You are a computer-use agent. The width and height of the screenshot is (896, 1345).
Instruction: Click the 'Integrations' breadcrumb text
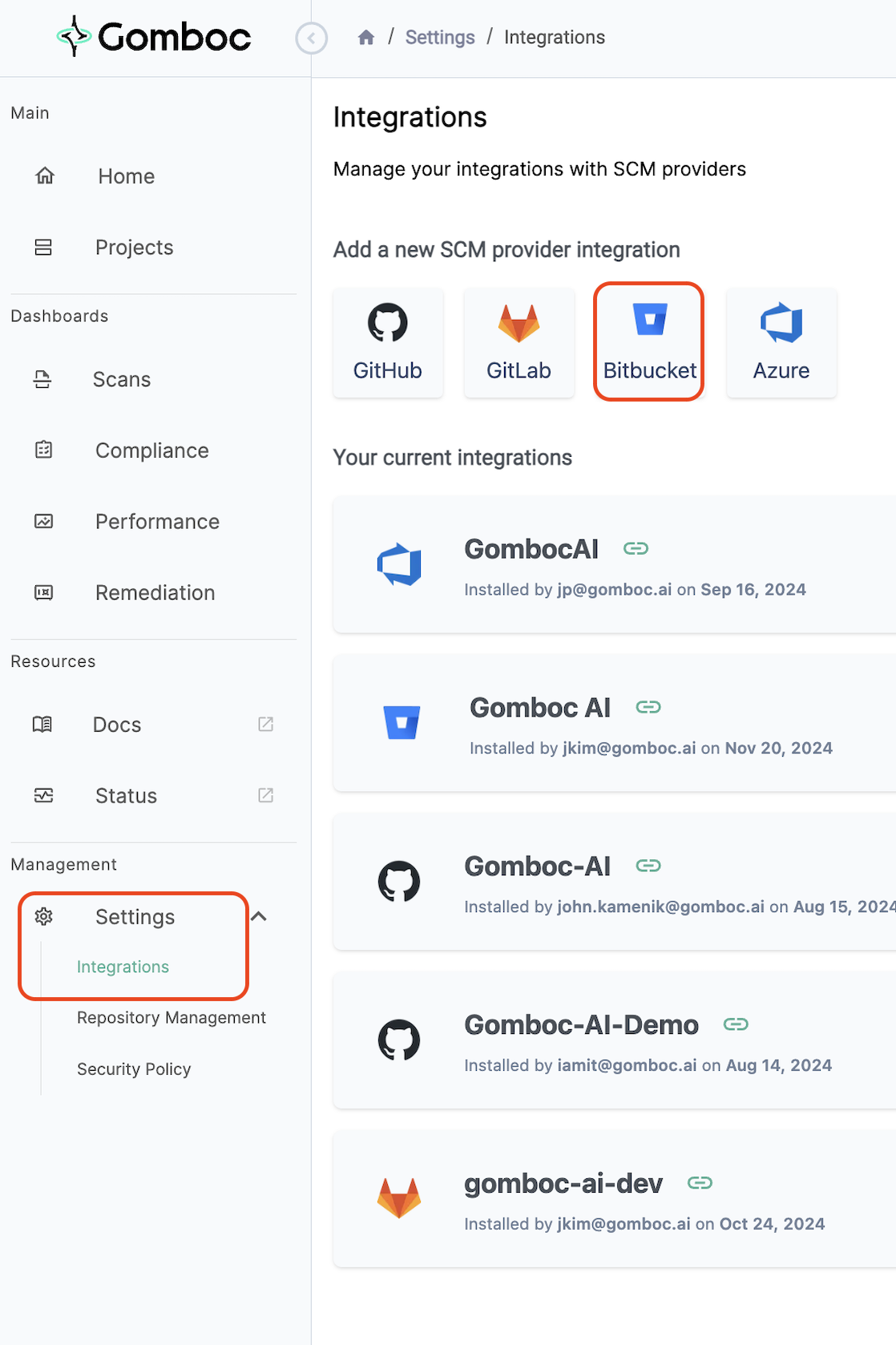(x=555, y=38)
